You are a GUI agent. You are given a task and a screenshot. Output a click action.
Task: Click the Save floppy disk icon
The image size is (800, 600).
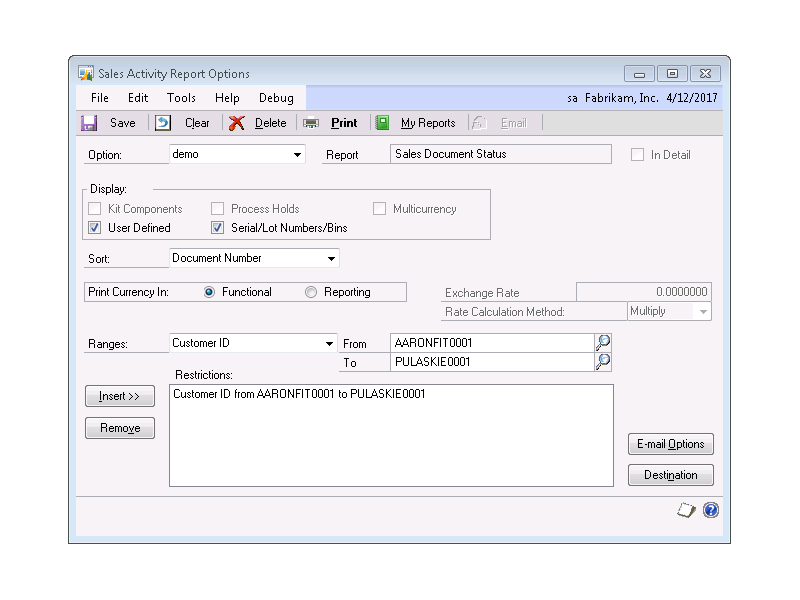(89, 123)
